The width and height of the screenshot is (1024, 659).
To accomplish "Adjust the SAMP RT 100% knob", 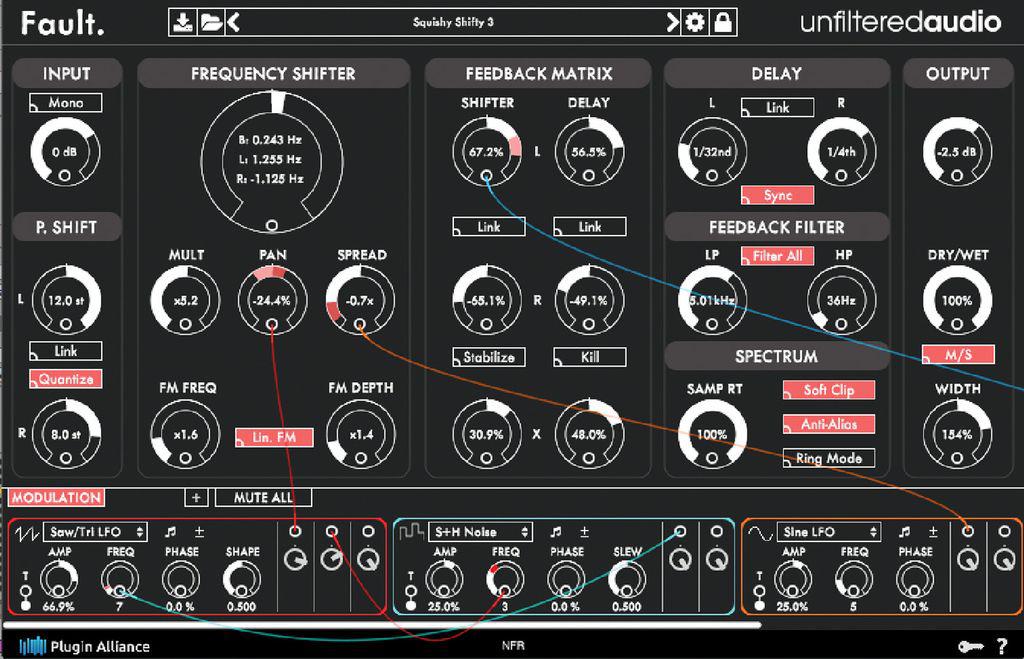I will pos(712,434).
